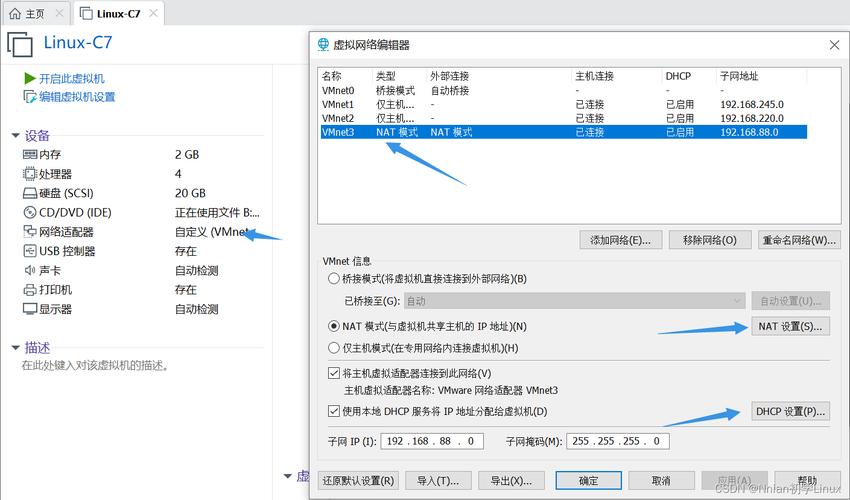Click the edit VM settings icon

30,97
